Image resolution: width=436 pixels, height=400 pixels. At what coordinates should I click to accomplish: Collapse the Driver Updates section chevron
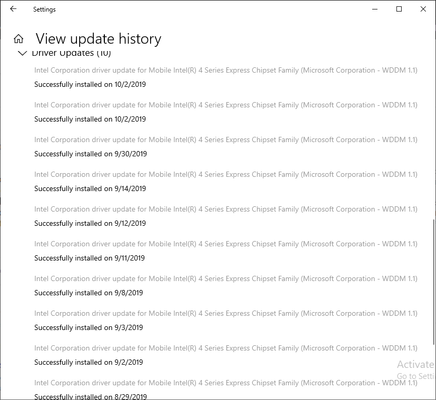[x=22, y=53]
